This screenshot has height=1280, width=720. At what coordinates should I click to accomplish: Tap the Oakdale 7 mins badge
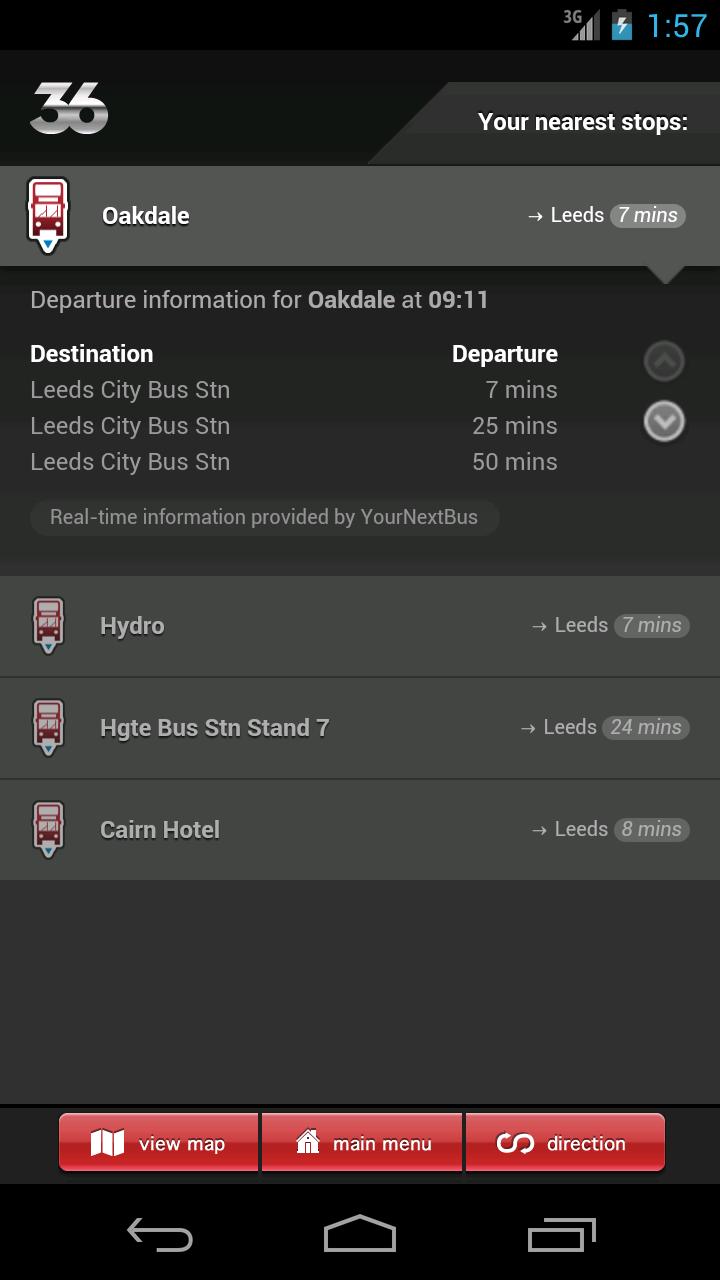point(648,215)
